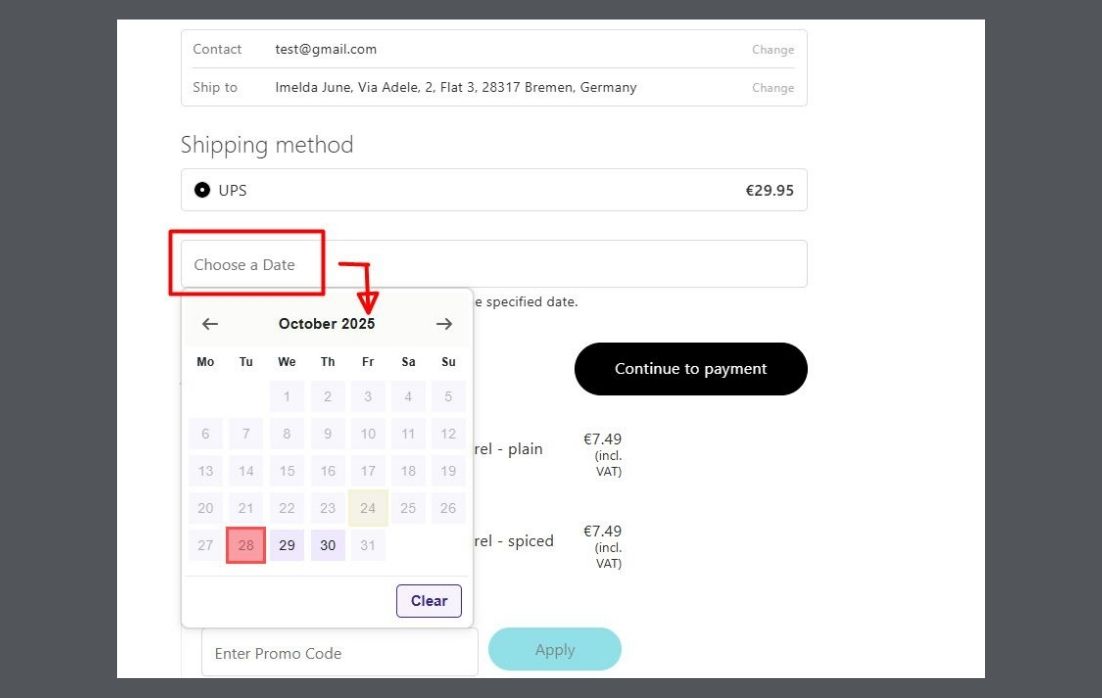This screenshot has width=1102, height=698.
Task: Click October 31 in the calendar
Action: (368, 546)
